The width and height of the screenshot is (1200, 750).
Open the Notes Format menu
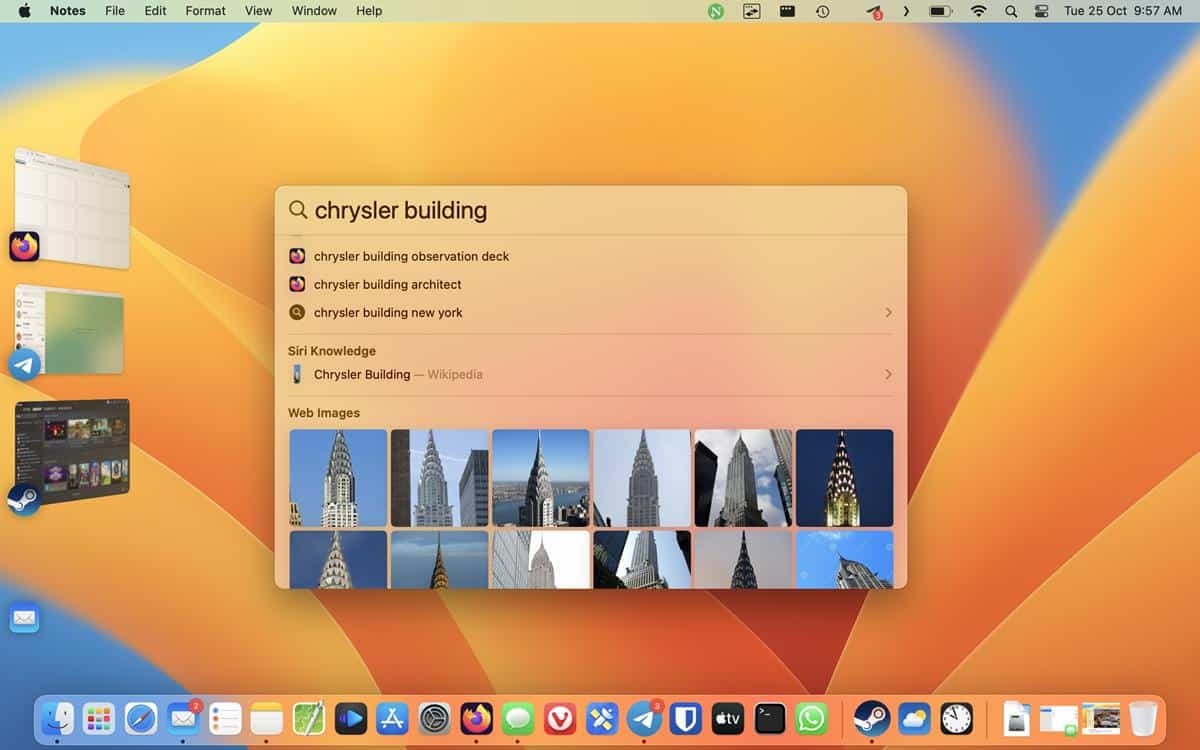(x=205, y=11)
